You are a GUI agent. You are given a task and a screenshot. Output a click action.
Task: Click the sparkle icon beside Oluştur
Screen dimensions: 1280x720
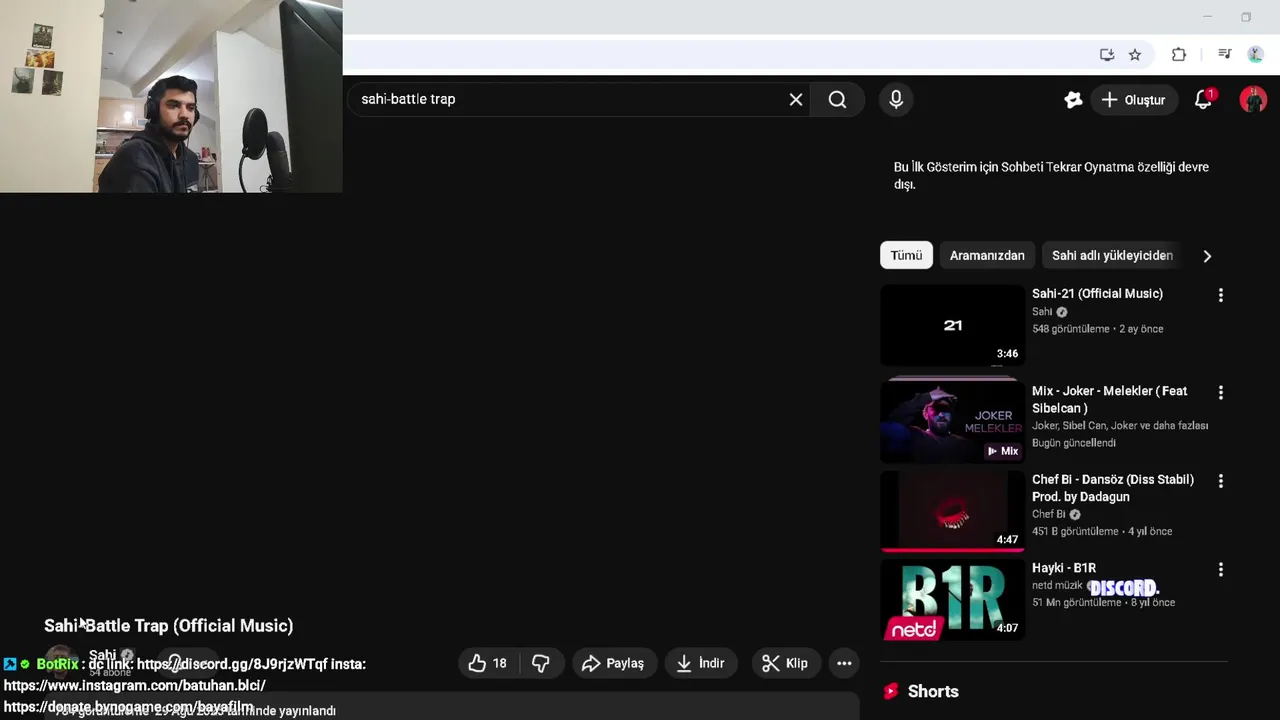(1073, 100)
